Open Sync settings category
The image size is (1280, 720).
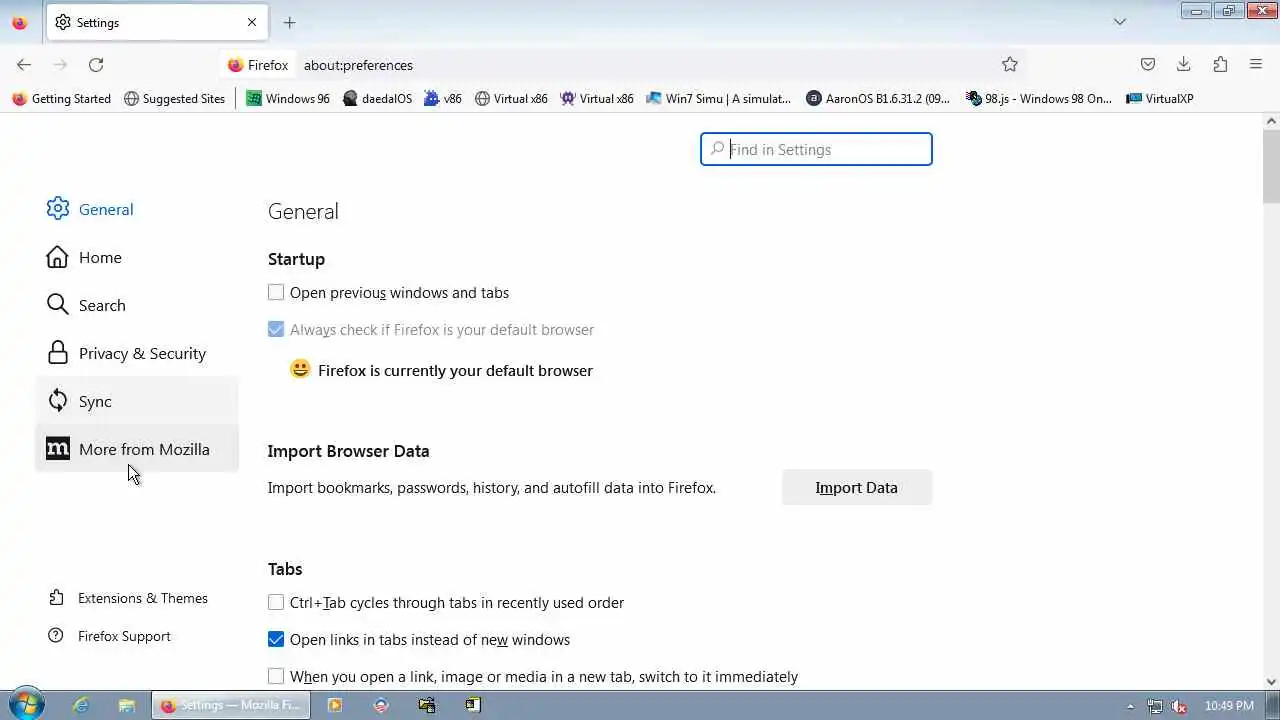(x=137, y=401)
